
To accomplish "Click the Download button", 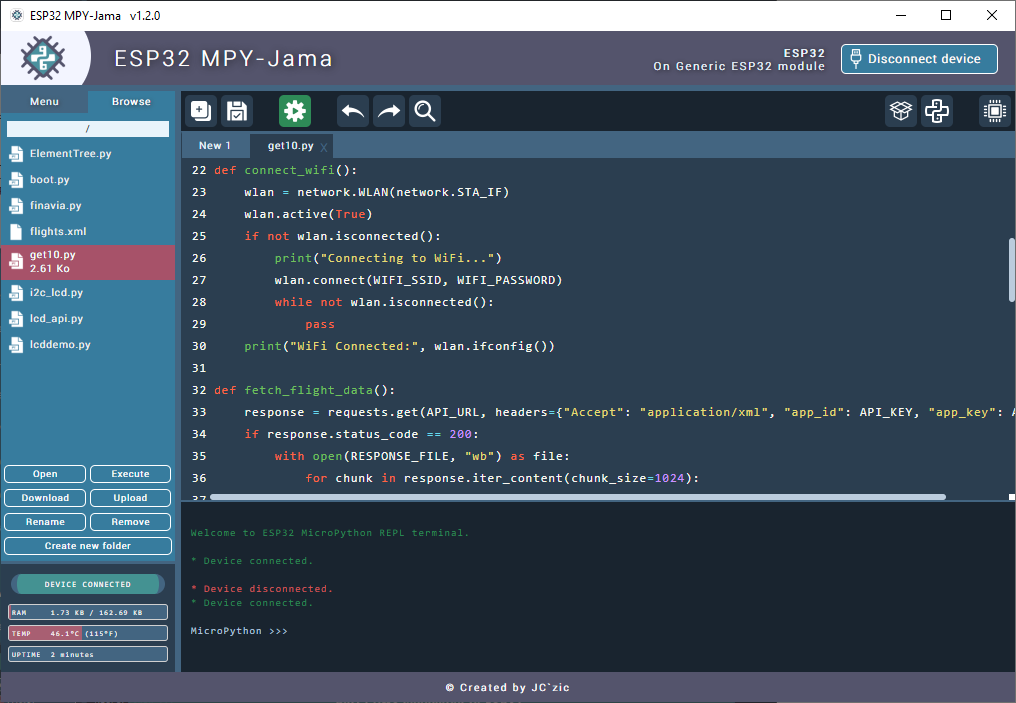I will point(45,498).
